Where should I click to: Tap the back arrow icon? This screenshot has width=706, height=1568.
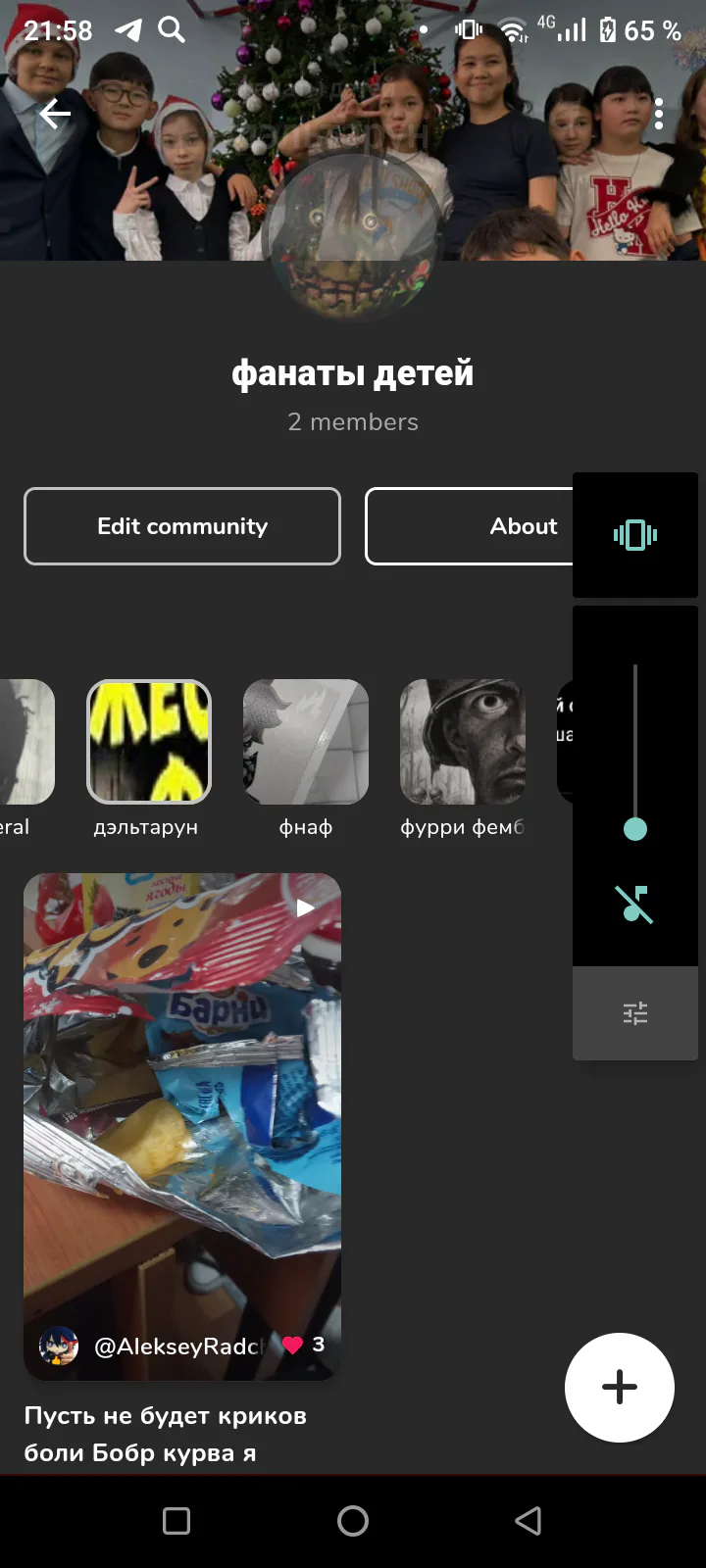55,115
